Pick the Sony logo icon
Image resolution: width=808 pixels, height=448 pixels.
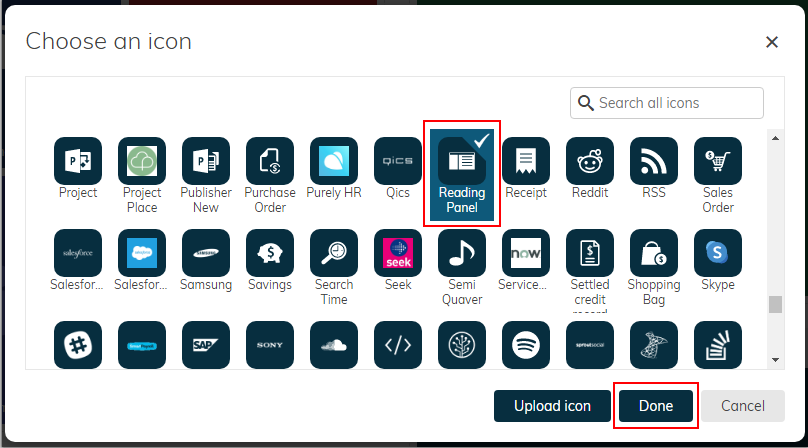[x=270, y=345]
